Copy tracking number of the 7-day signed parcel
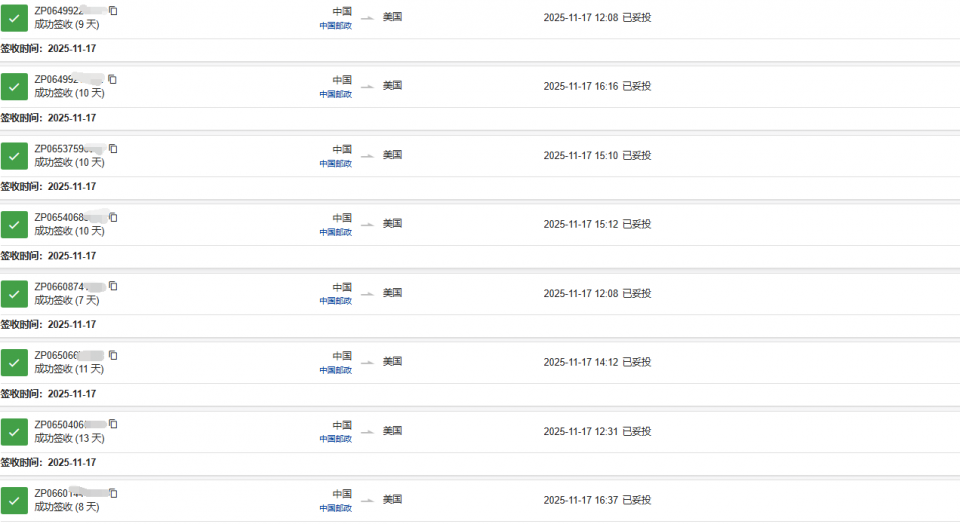This screenshot has height=524, width=960. click(x=113, y=286)
